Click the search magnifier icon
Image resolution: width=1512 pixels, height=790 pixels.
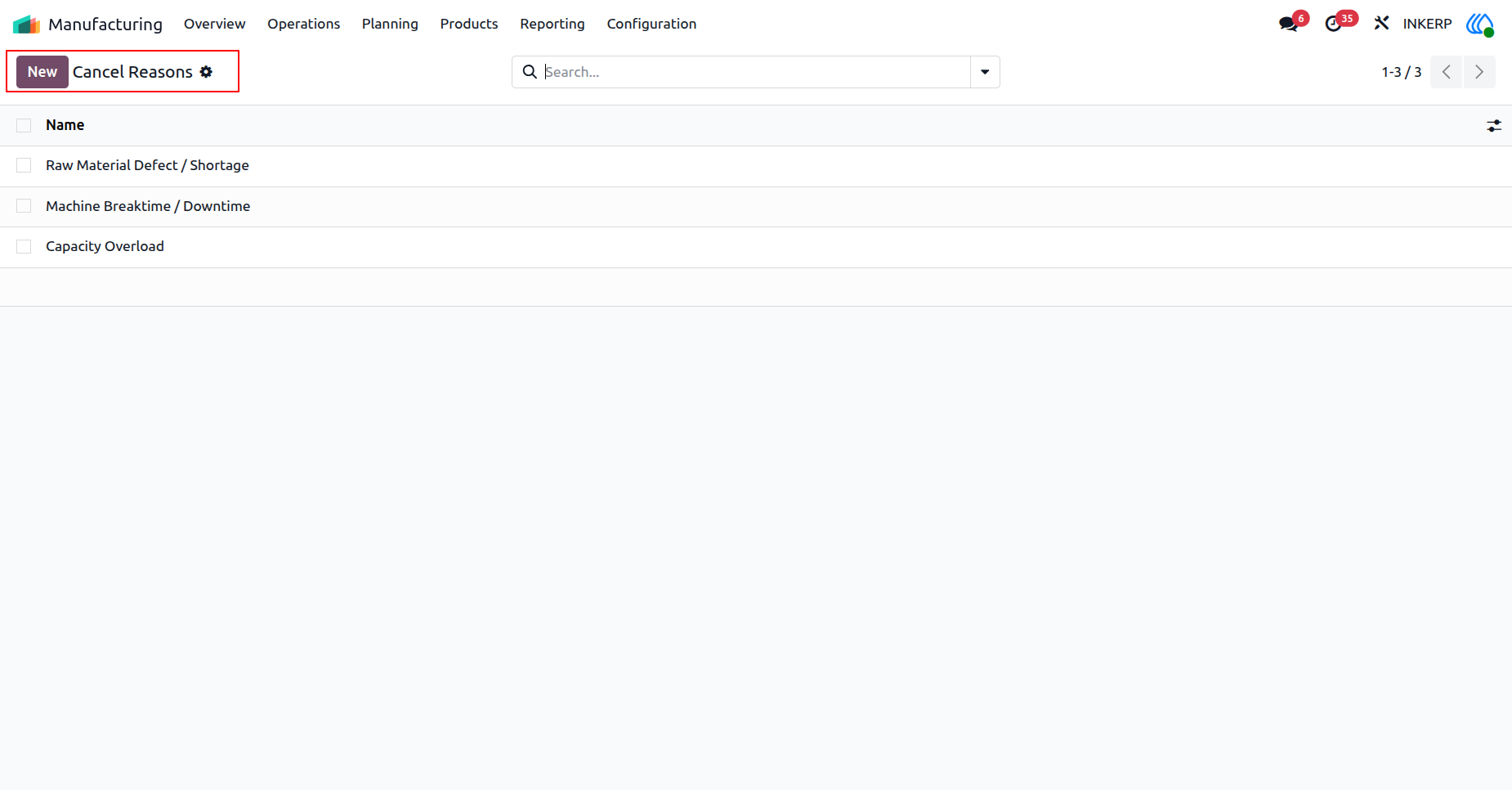530,72
